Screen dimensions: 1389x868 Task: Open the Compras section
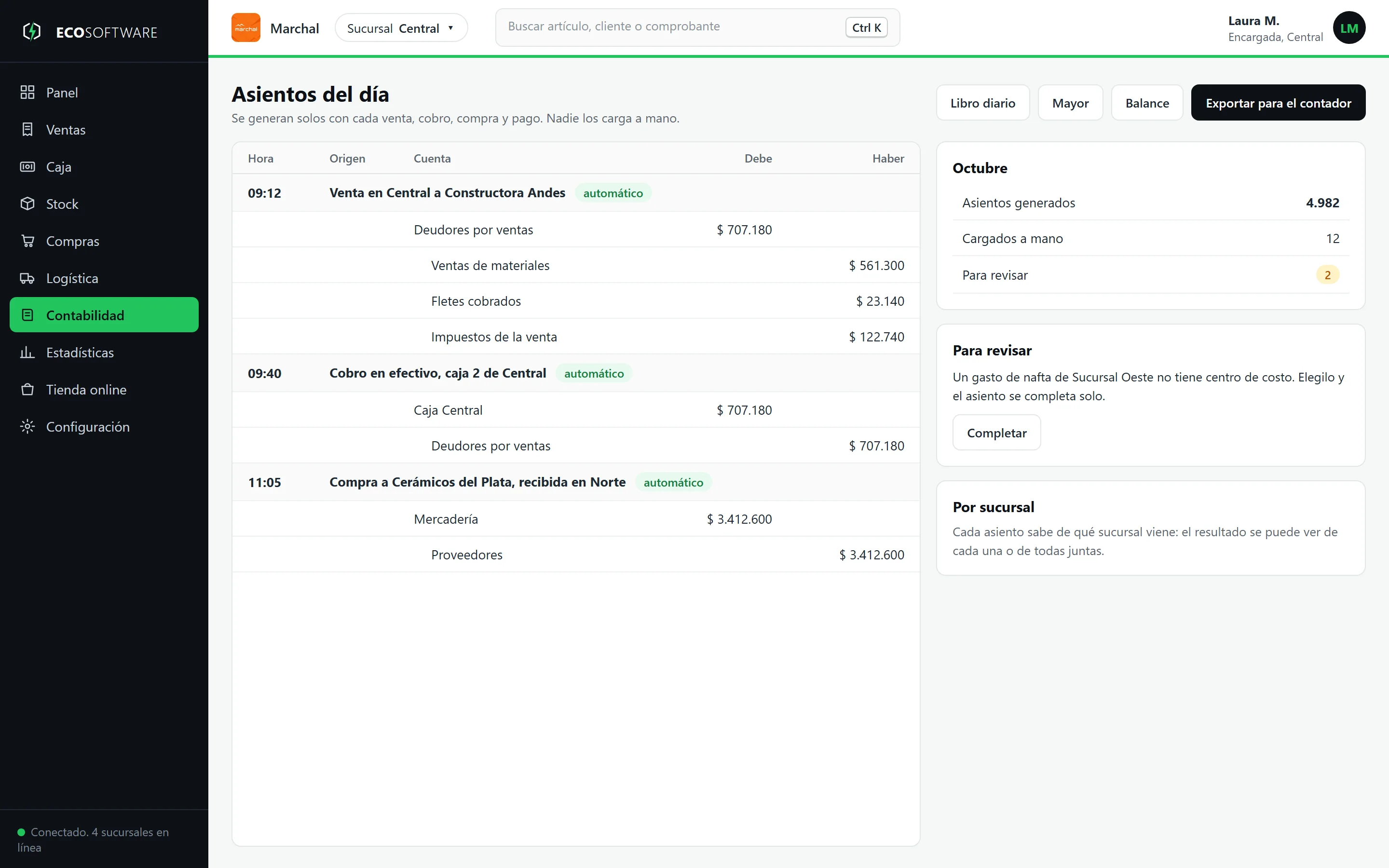(x=104, y=241)
